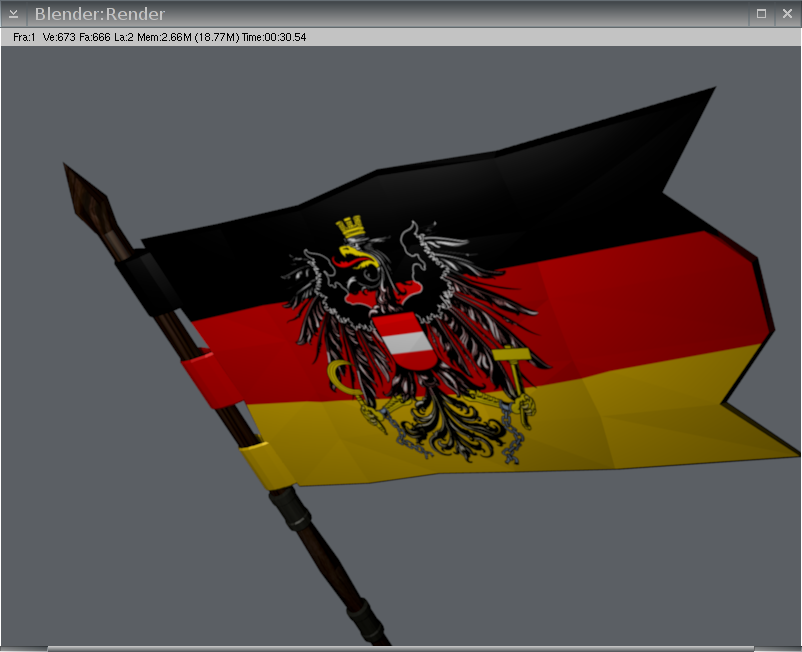The width and height of the screenshot is (802, 652).
Task: Click the Blender:Render title text
Action: 100,14
